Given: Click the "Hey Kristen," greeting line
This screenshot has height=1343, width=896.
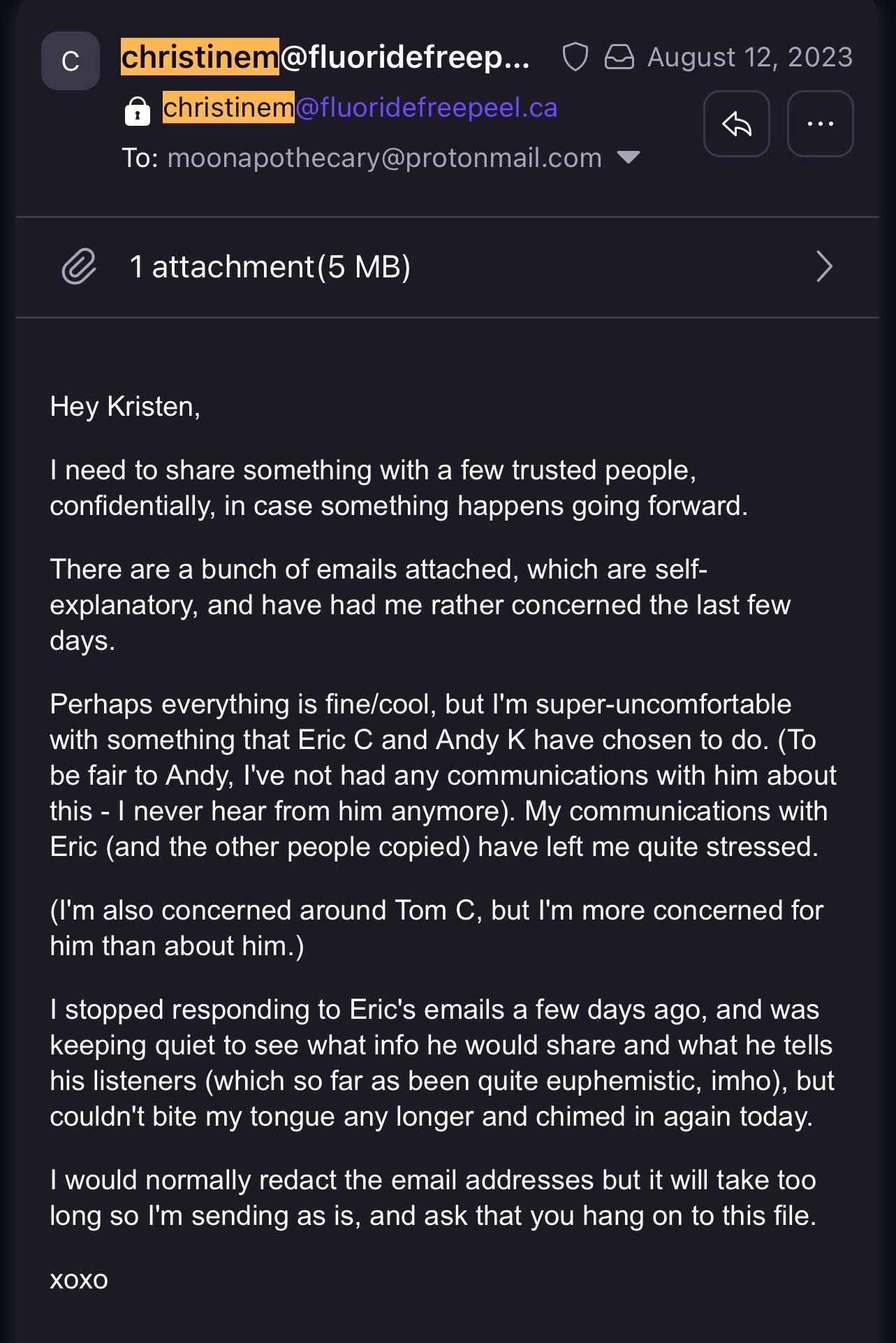Looking at the screenshot, I should [125, 407].
